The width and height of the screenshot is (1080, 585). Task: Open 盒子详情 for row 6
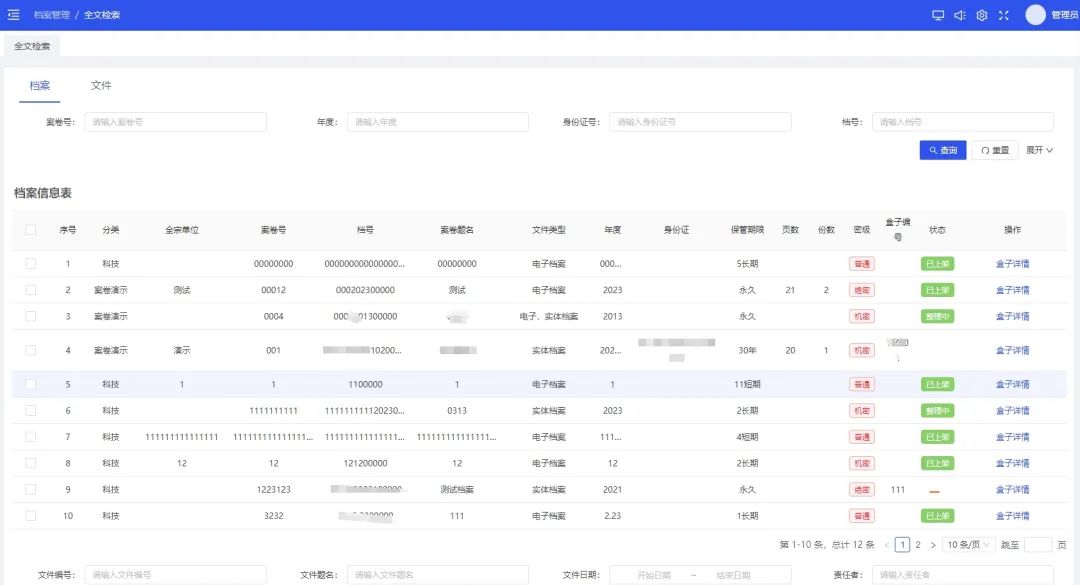pos(1012,411)
